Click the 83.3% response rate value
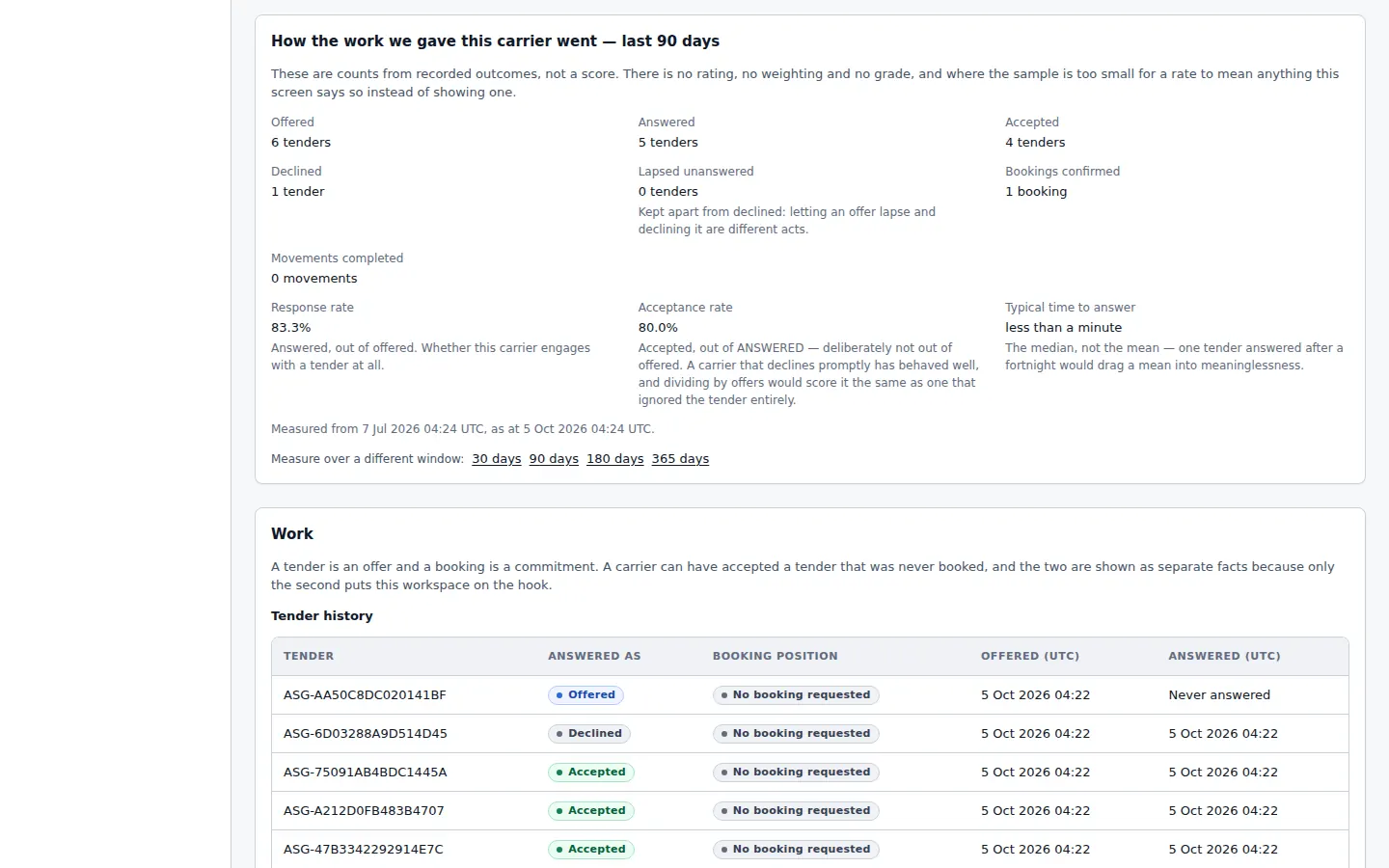 coord(291,328)
